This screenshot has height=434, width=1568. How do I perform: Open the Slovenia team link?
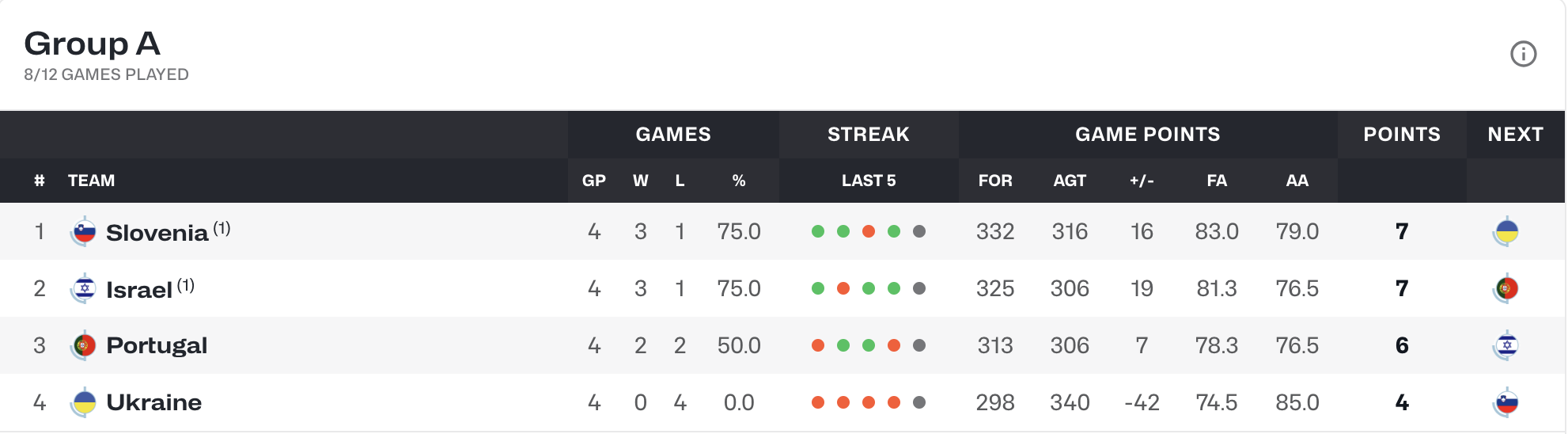point(157,233)
